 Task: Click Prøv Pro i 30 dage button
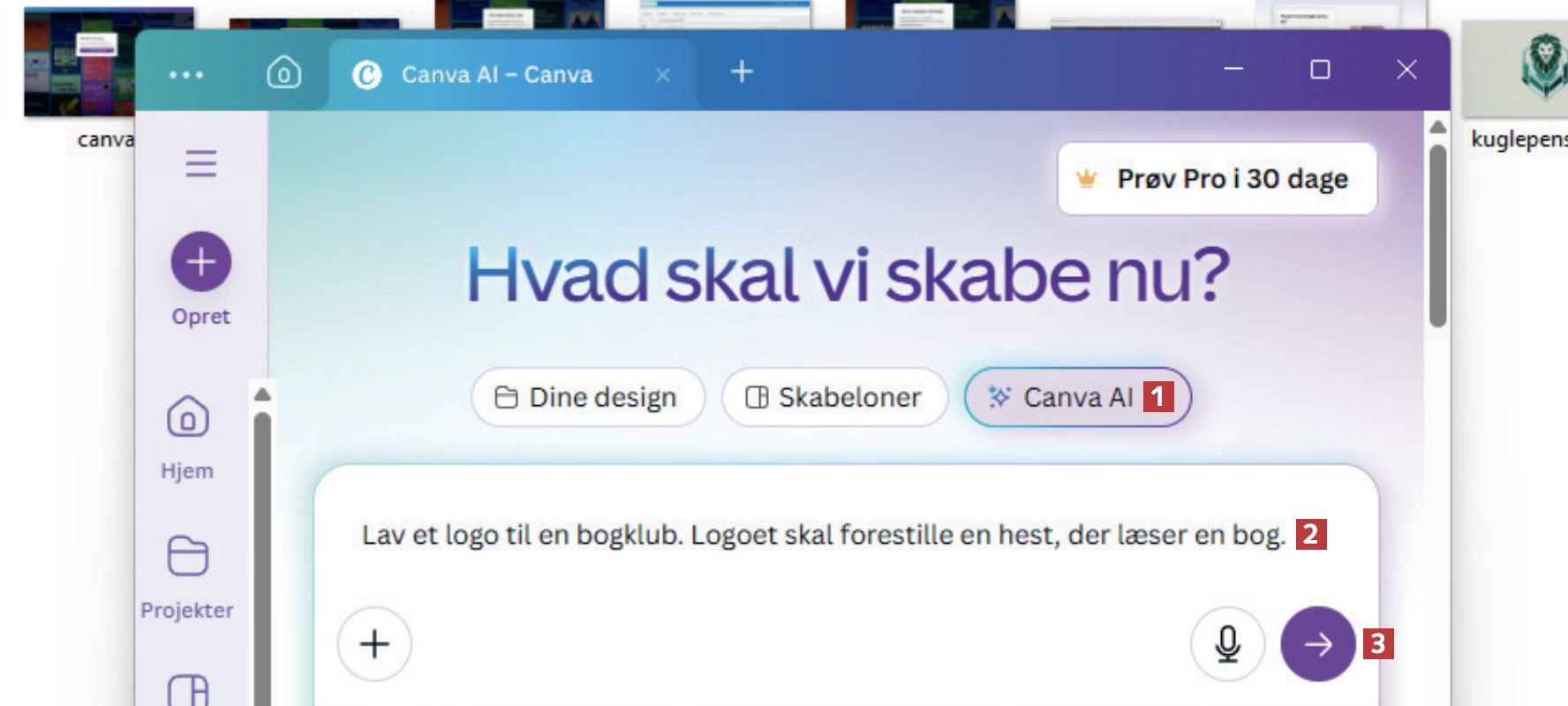coord(1217,179)
